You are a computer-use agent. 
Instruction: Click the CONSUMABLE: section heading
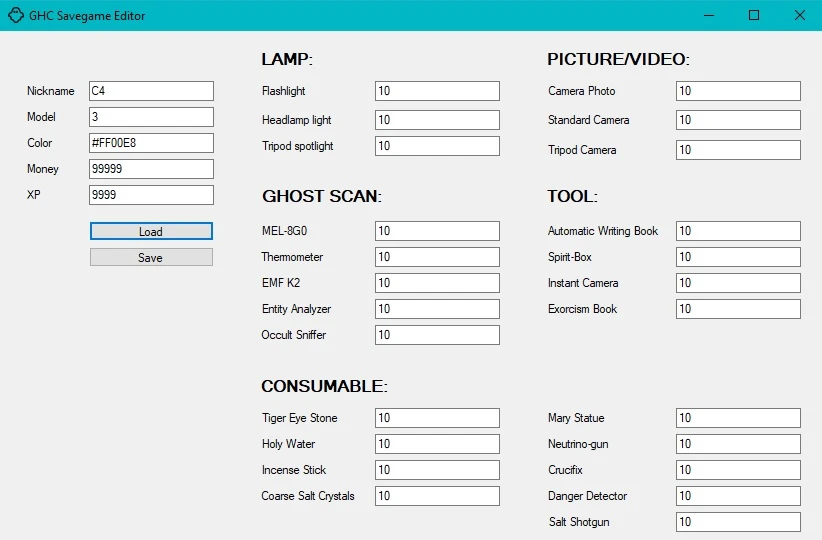click(x=325, y=386)
